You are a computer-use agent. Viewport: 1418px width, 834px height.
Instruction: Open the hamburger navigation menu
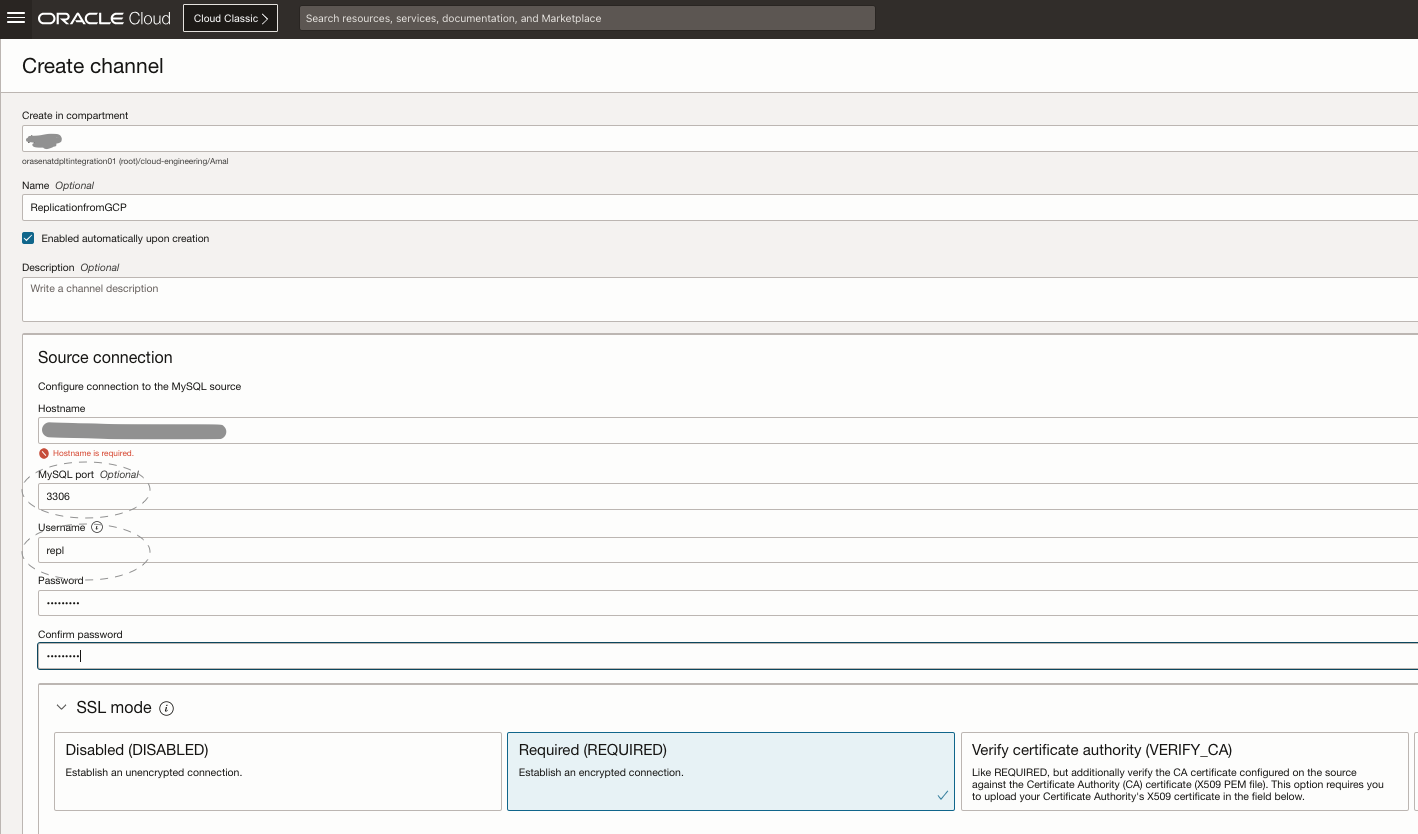coord(16,18)
